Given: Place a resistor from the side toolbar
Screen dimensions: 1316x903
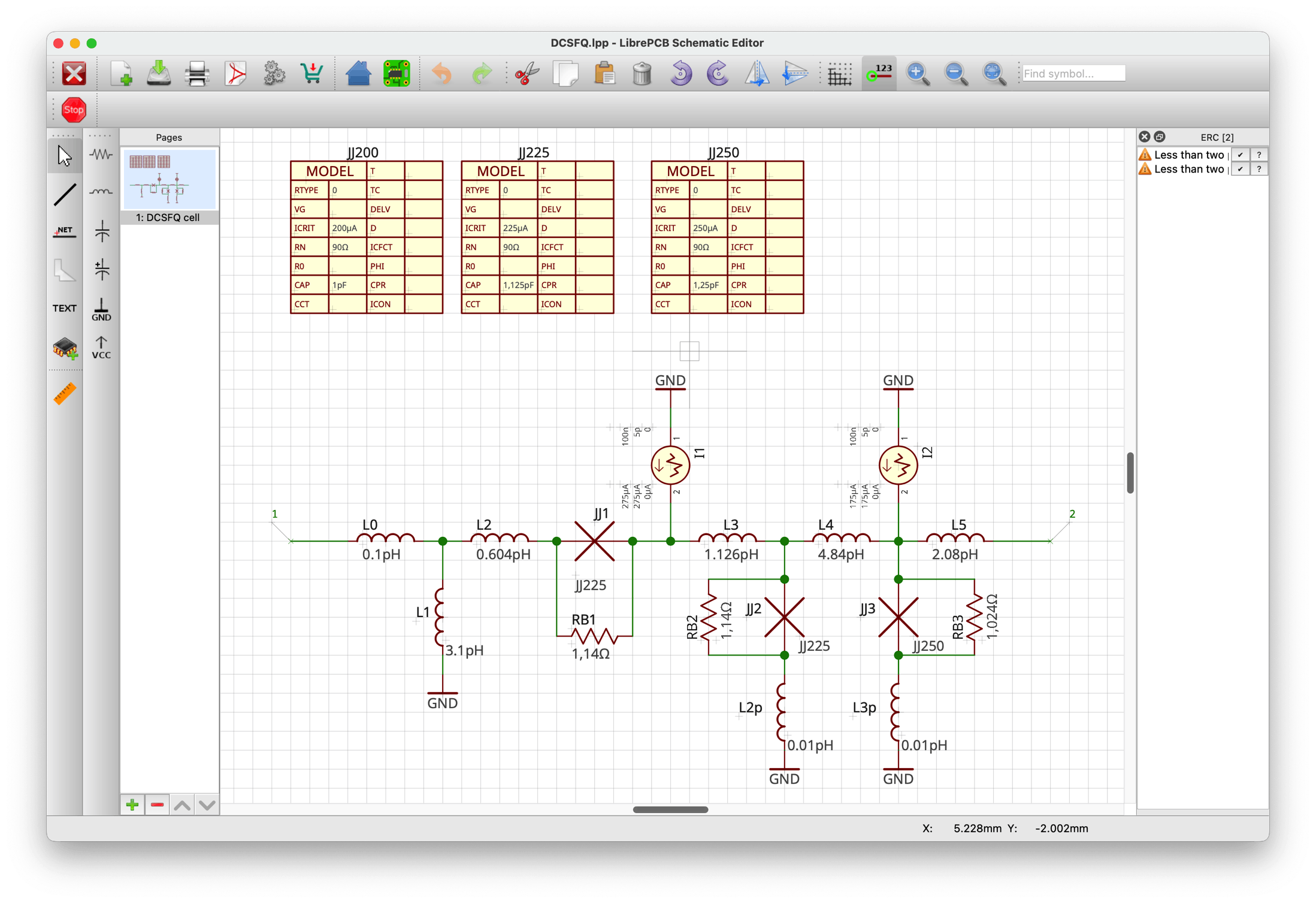Looking at the screenshot, I should [x=101, y=155].
